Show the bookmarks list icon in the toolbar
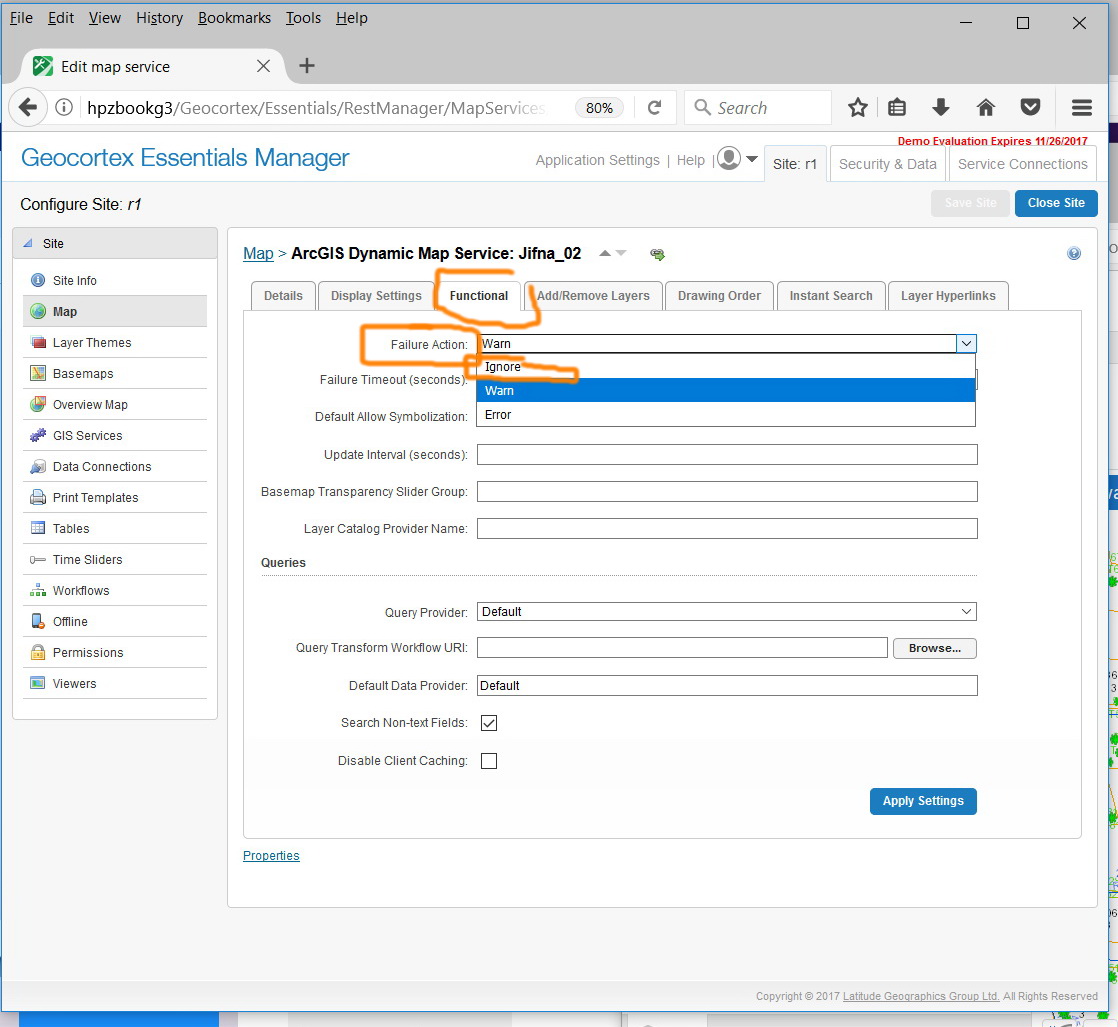Image resolution: width=1118 pixels, height=1027 pixels. point(897,108)
